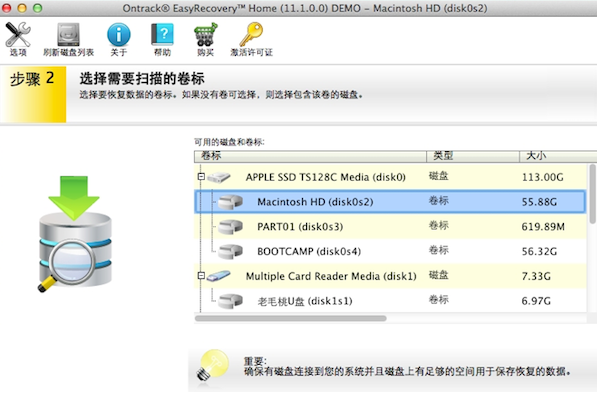Click the 刷新磁盘列表 refresh disk list icon
The width and height of the screenshot is (602, 398).
pos(68,35)
